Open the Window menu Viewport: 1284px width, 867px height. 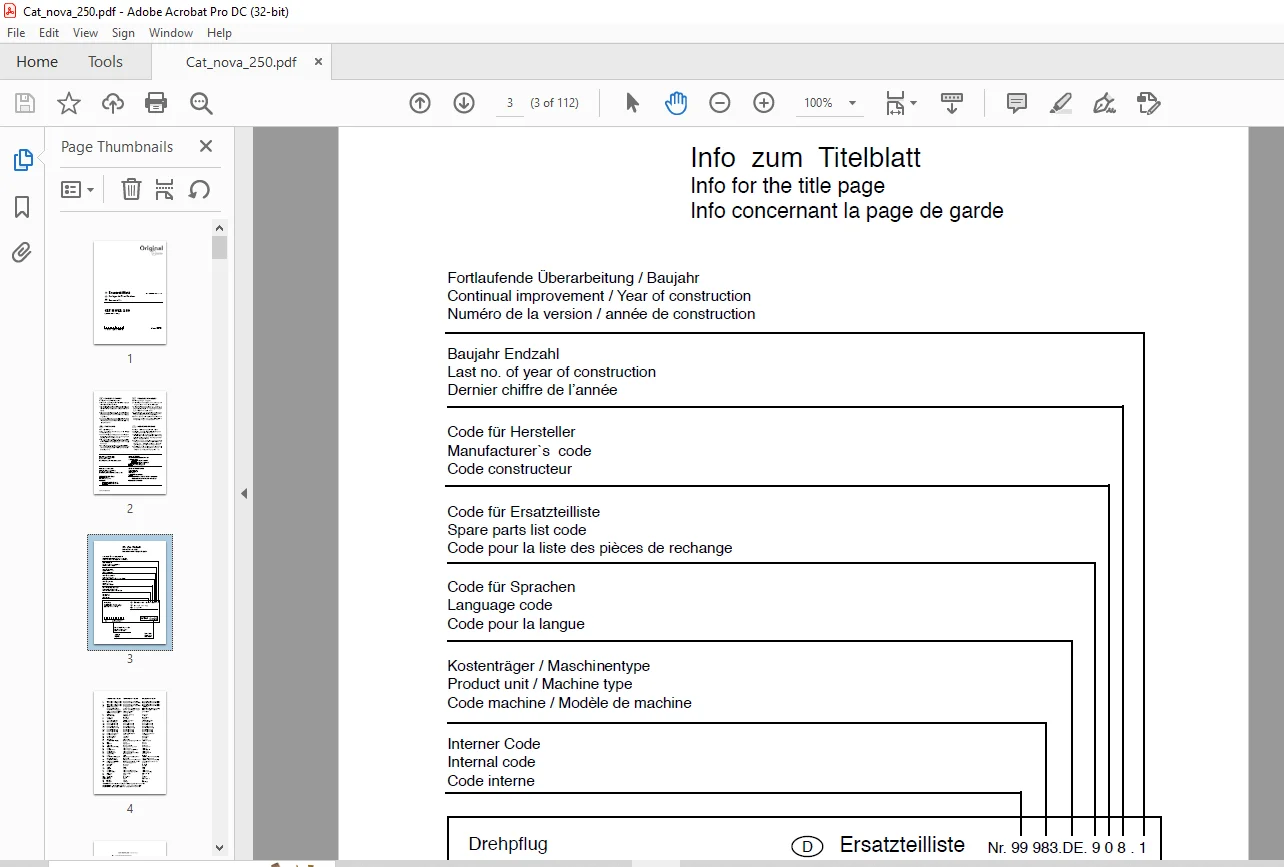(171, 33)
